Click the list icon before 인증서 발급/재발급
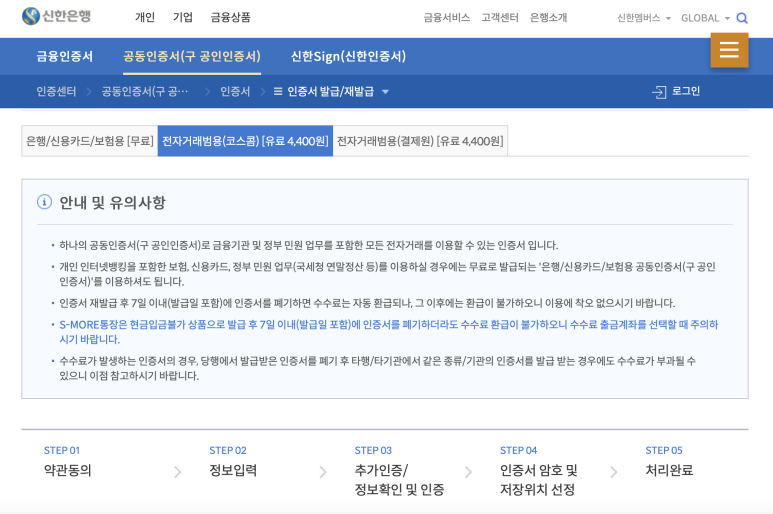This screenshot has height=514, width=773. pos(278,91)
